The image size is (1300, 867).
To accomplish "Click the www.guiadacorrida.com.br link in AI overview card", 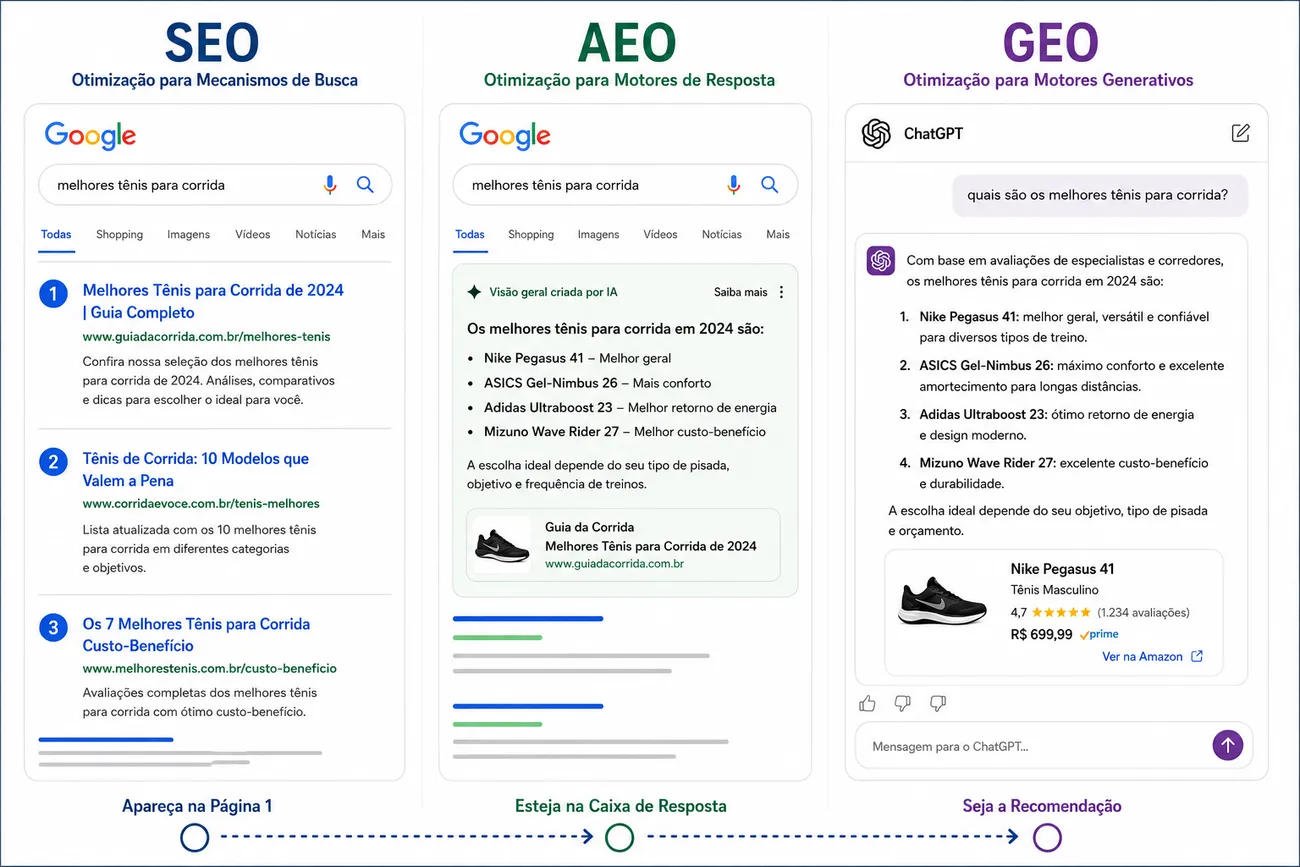I will [614, 564].
